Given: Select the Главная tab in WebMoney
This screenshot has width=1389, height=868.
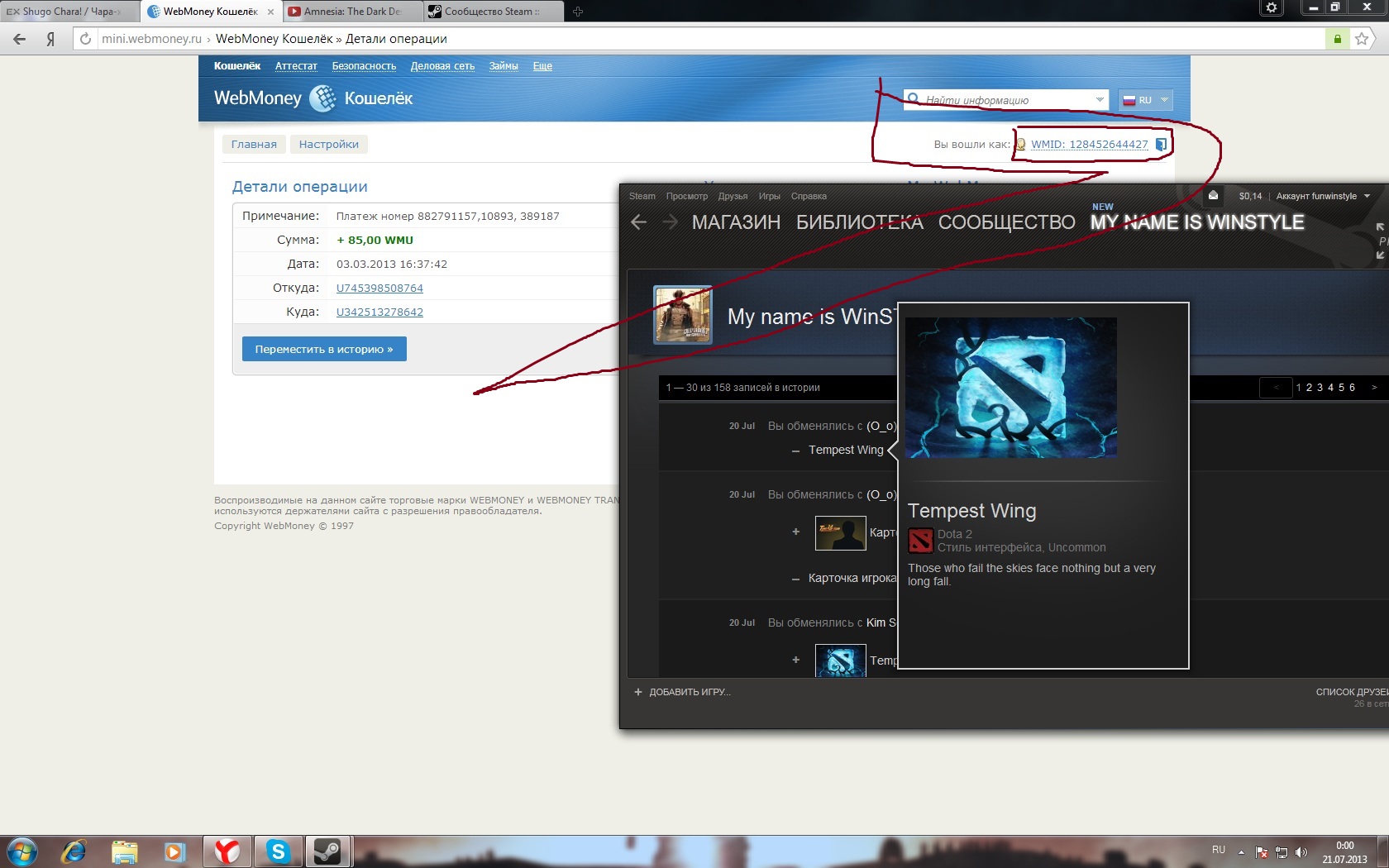Looking at the screenshot, I should point(254,144).
